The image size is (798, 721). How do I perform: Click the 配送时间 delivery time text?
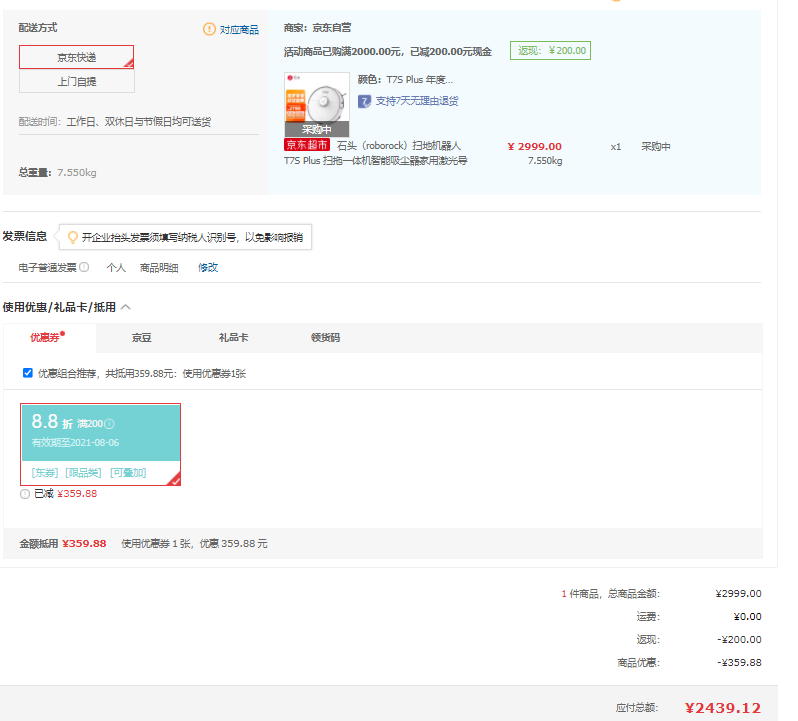115,122
